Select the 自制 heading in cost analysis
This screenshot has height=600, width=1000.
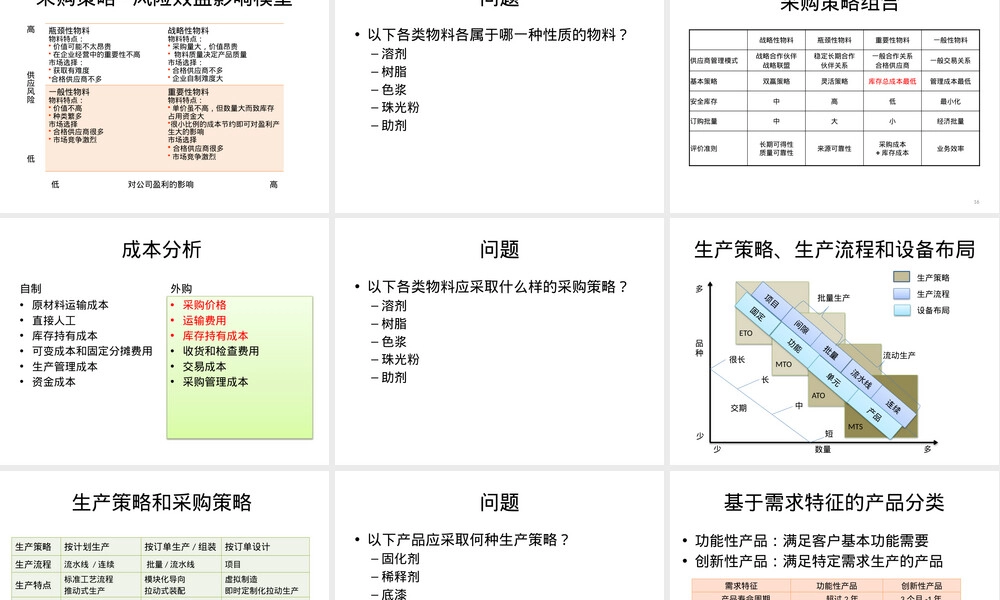[31, 288]
